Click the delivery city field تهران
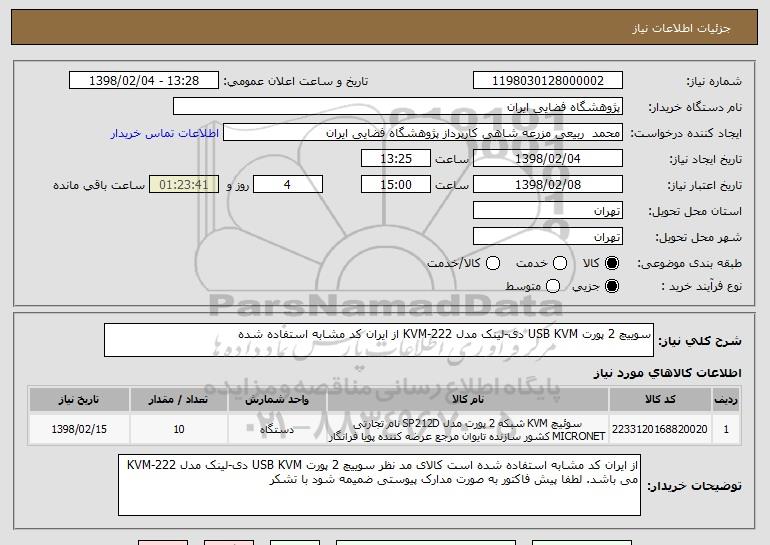 [548, 237]
